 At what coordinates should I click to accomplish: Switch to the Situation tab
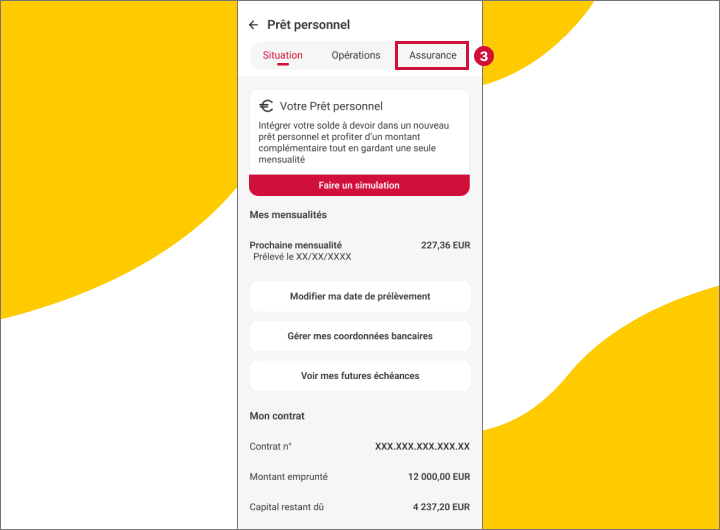point(282,56)
